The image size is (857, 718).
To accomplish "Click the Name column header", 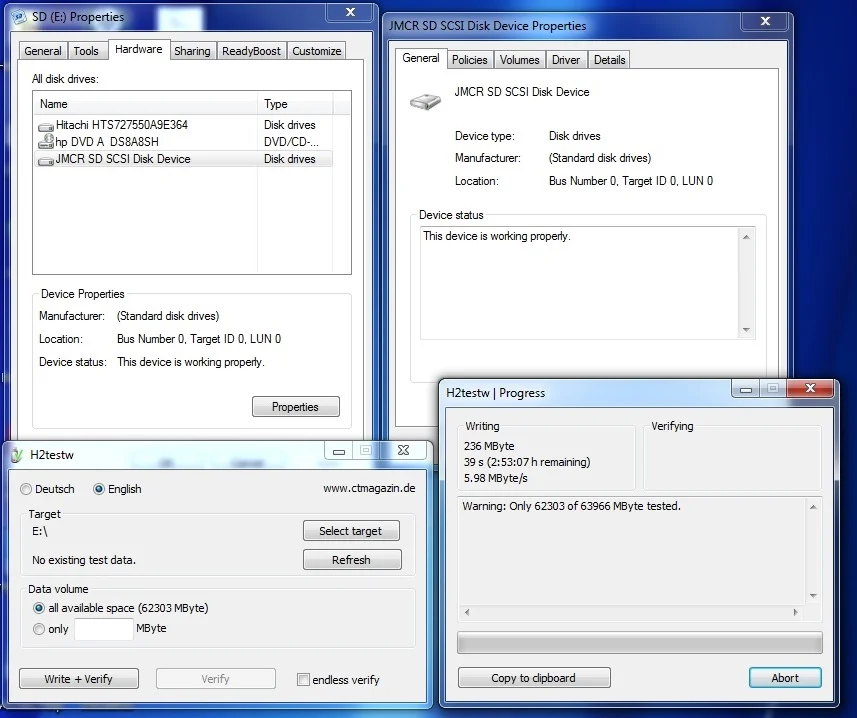I will (54, 104).
